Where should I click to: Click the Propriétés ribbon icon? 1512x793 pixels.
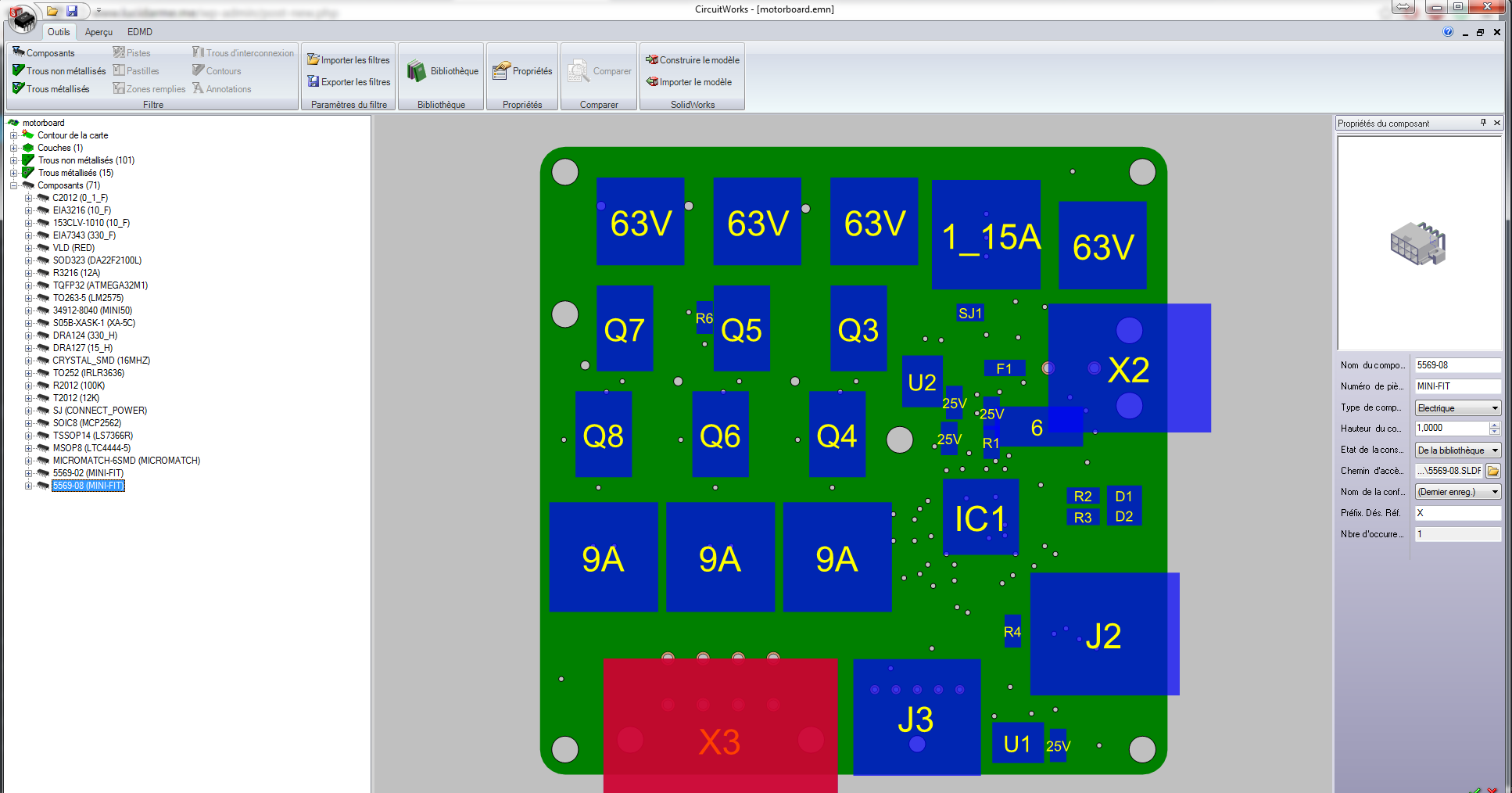[x=501, y=71]
